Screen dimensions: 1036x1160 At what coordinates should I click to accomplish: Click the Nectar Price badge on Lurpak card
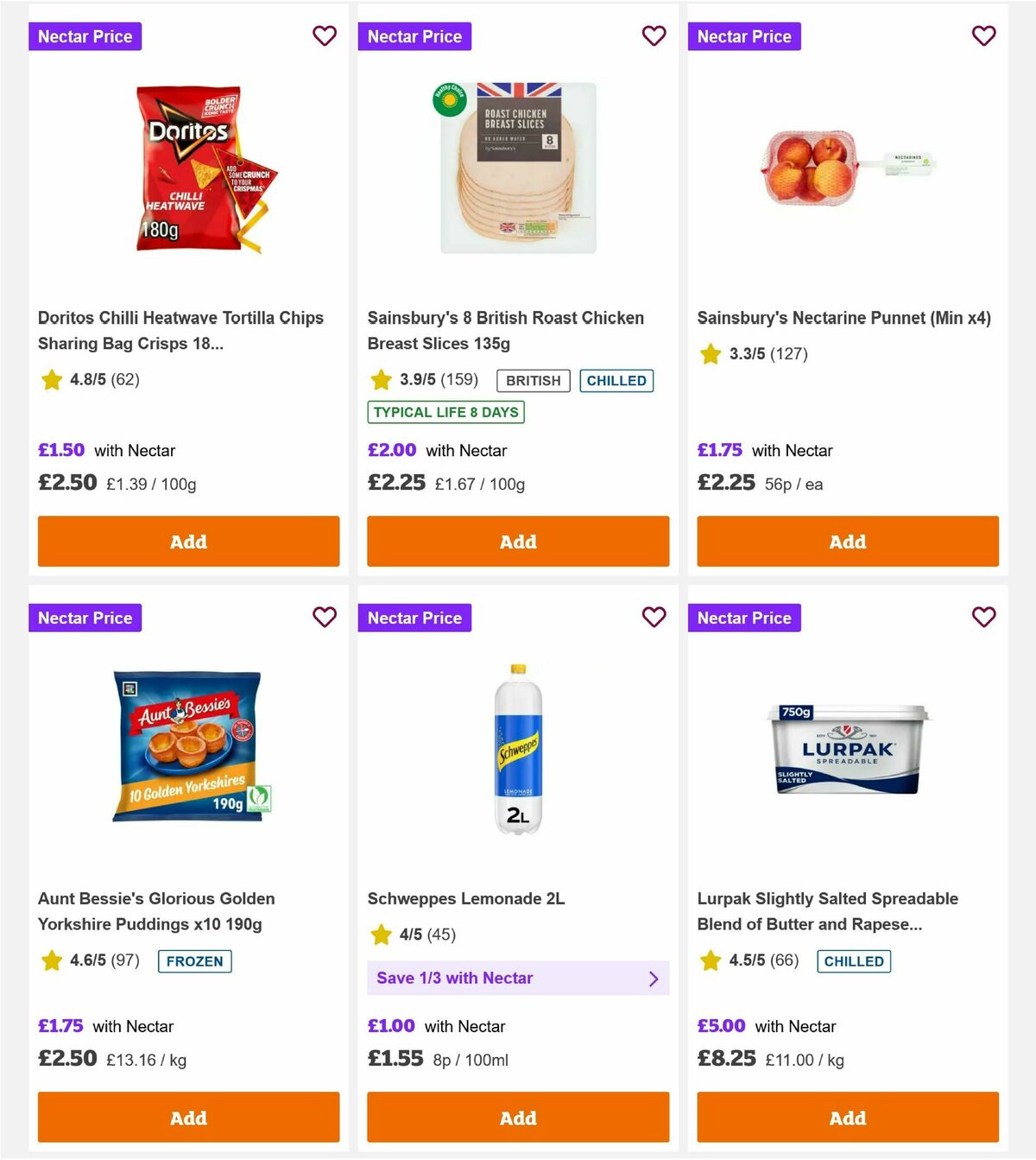[744, 618]
